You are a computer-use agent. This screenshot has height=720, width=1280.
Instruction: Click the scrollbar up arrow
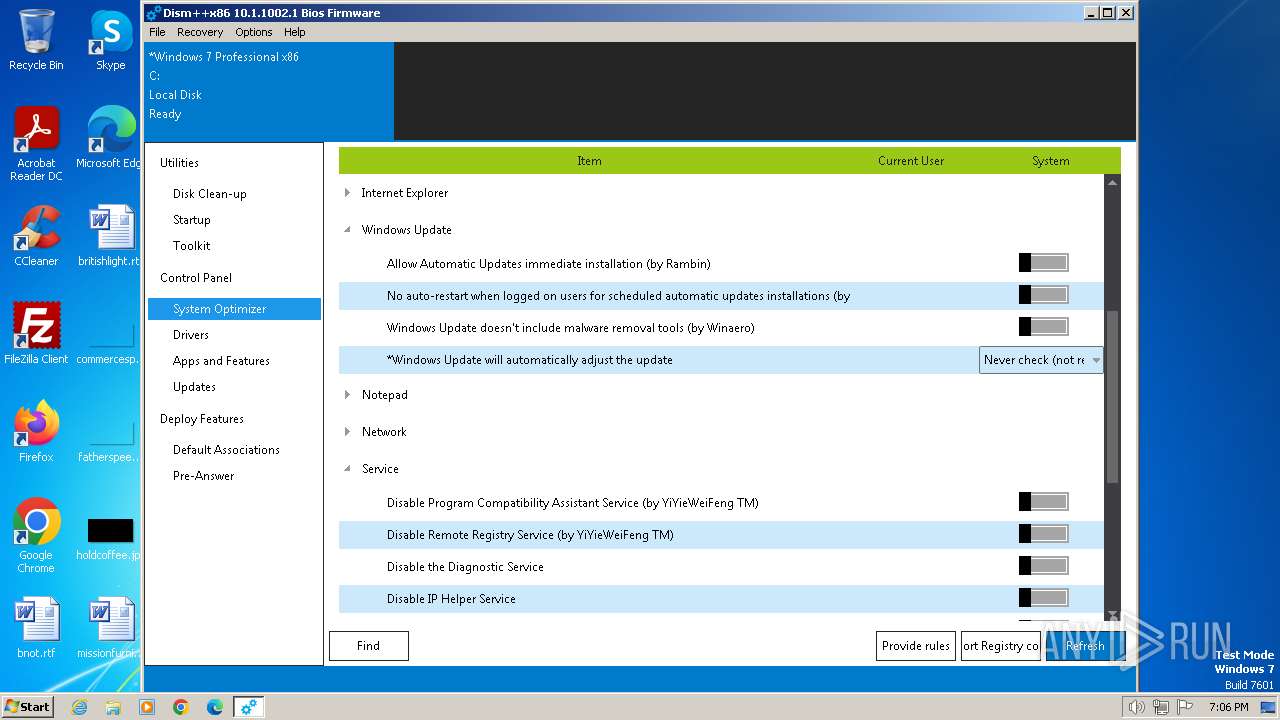1112,183
